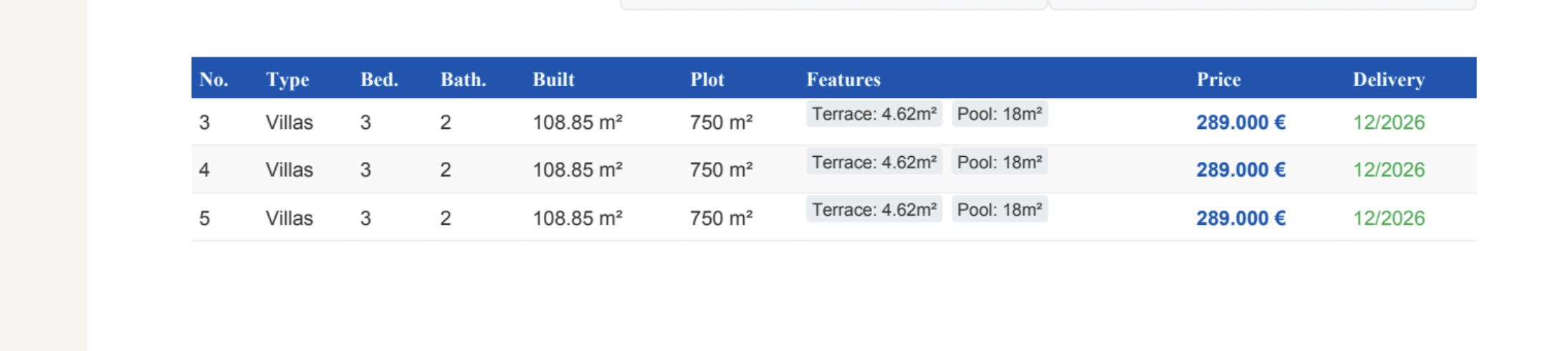This screenshot has width=1568, height=351.
Task: Click the "Plot" column header
Action: point(707,80)
